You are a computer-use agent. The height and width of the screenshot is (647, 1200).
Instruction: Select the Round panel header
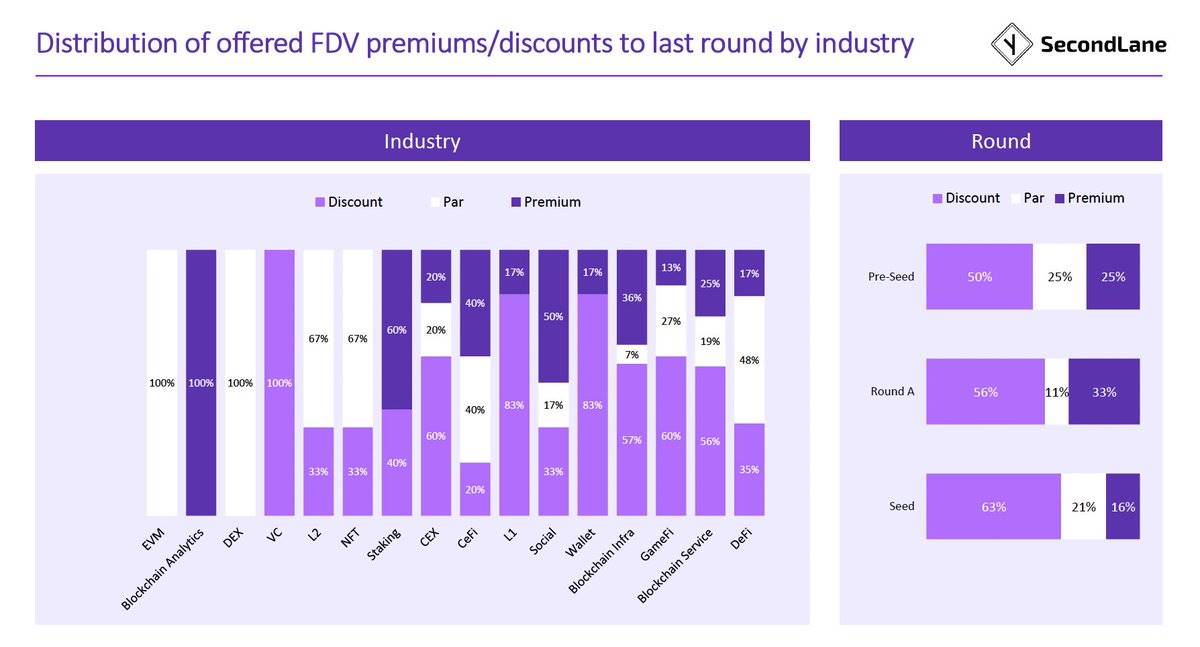1000,141
